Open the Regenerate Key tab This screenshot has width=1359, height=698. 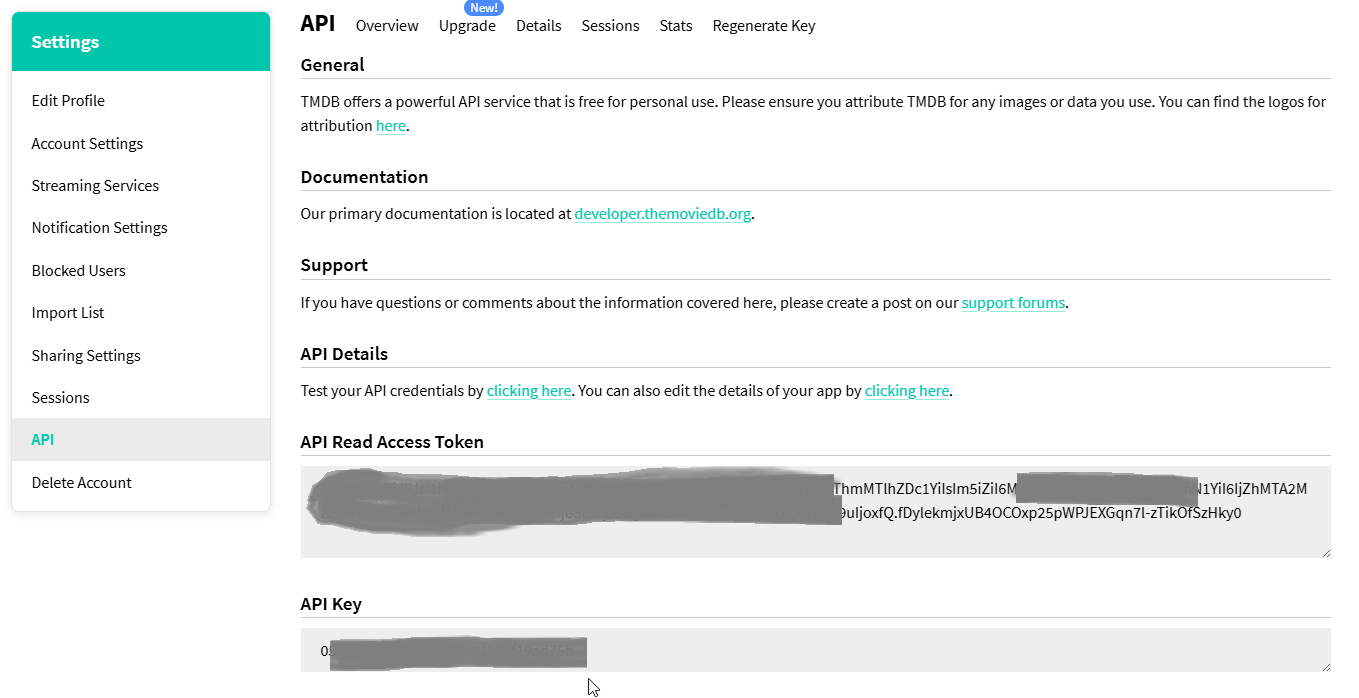[764, 26]
